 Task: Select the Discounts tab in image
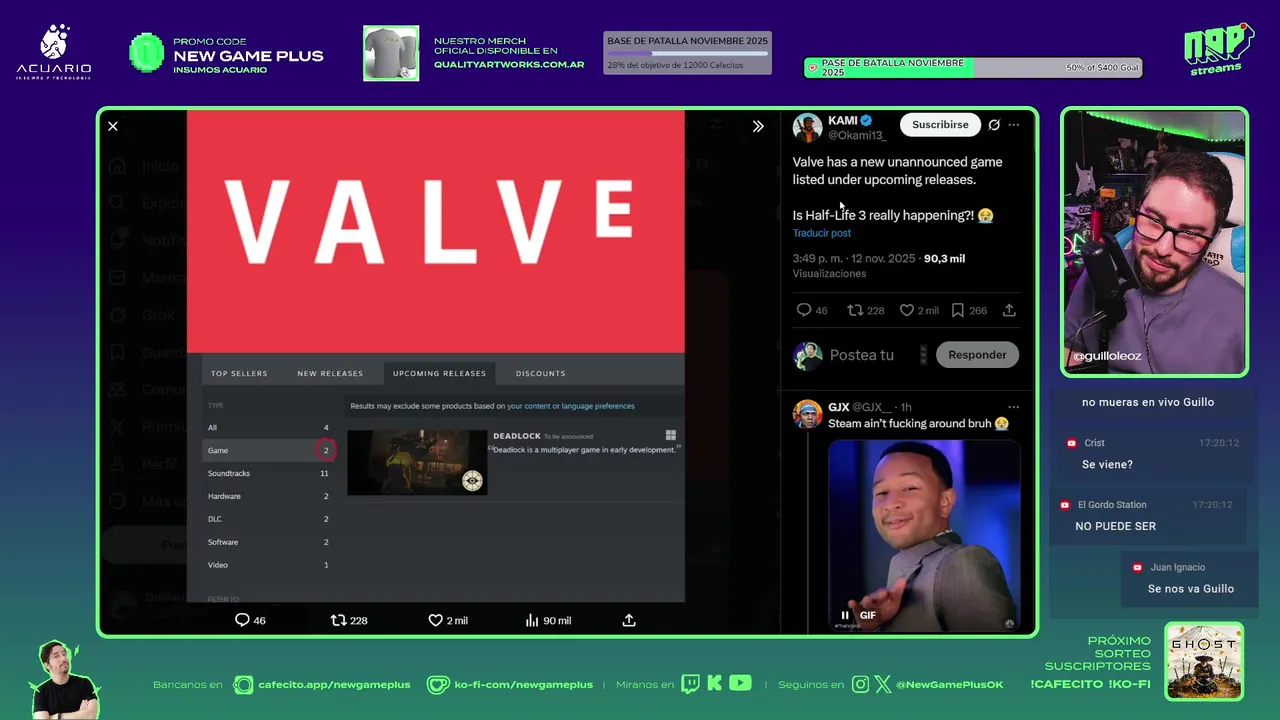pyautogui.click(x=540, y=373)
